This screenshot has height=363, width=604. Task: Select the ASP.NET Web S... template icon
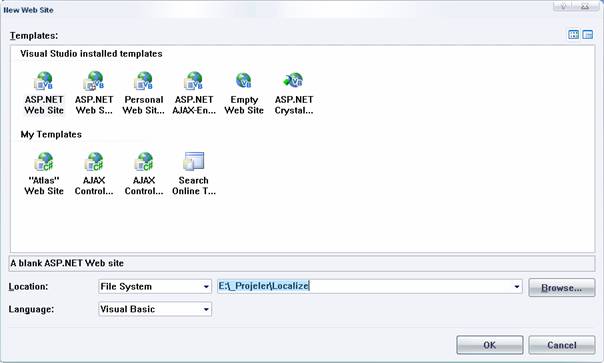click(x=94, y=93)
